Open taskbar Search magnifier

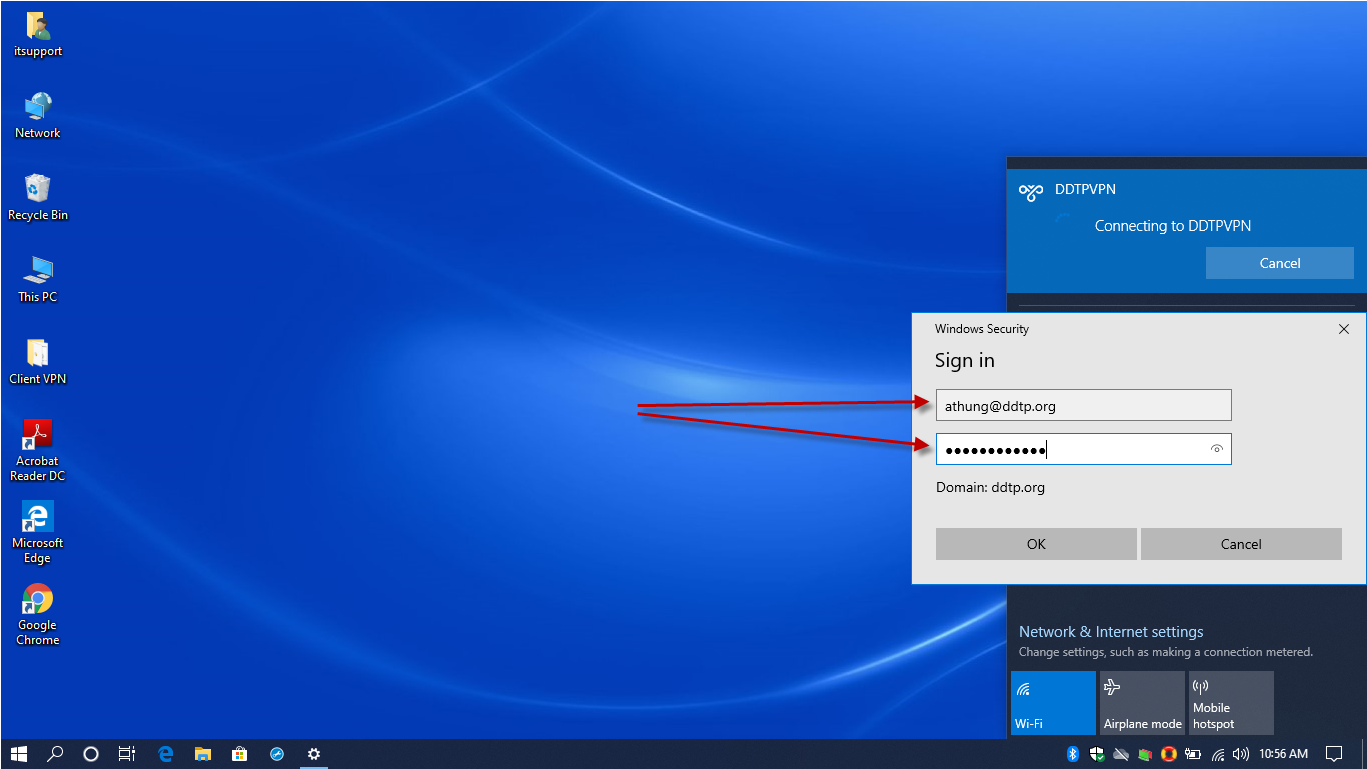[55, 754]
